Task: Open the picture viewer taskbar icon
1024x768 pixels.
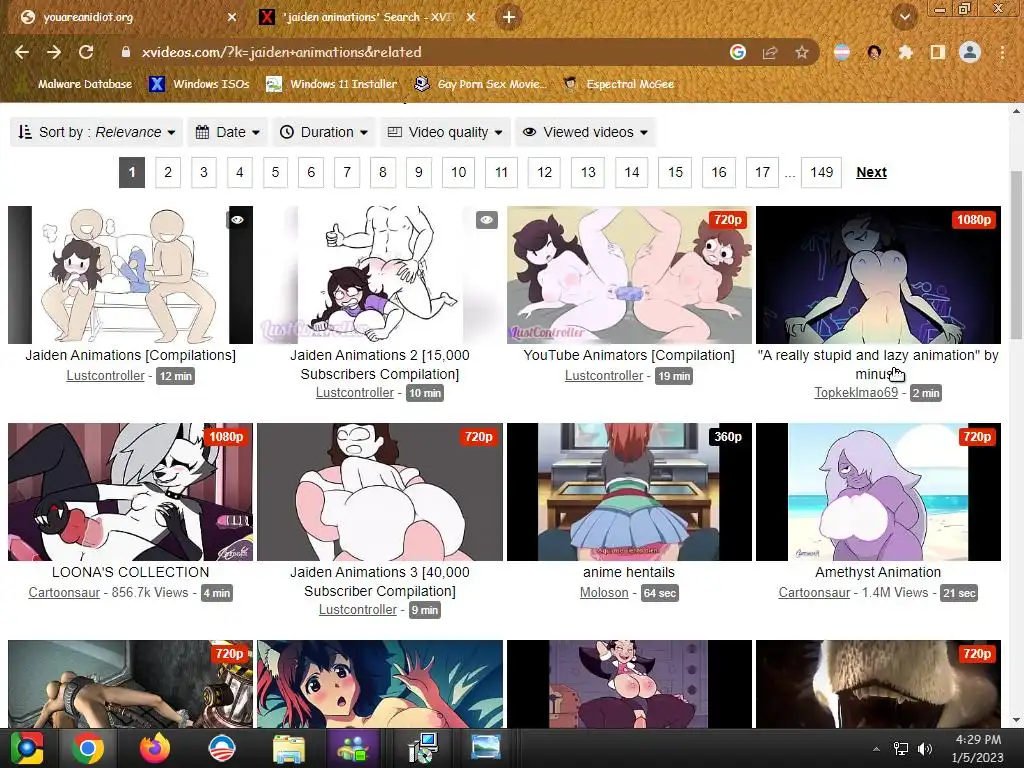Action: pos(486,748)
